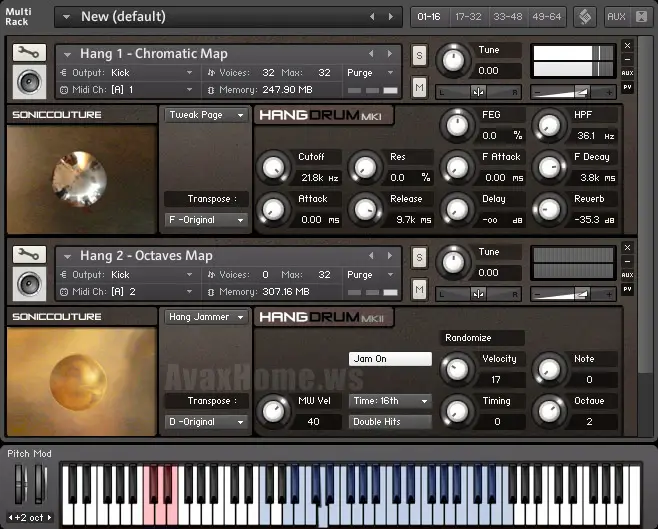658x529 pixels.
Task: Open Hang 2 instrument edit wrench
Action: click(x=29, y=254)
